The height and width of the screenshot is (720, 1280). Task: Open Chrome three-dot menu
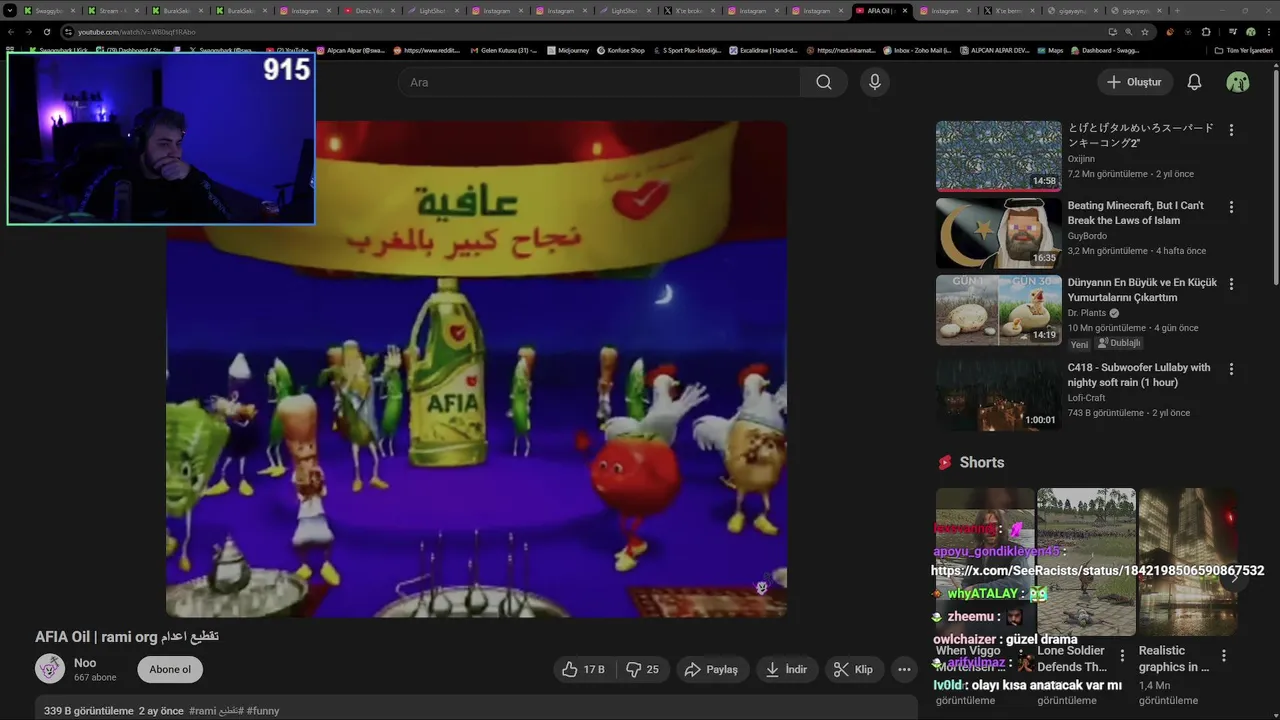point(1269,32)
